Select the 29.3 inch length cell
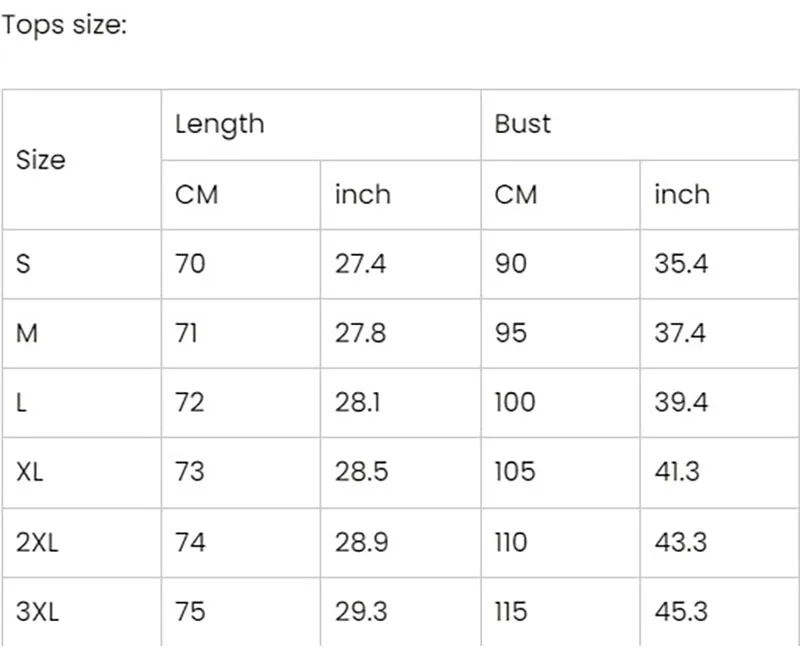This screenshot has width=800, height=656. point(401,612)
